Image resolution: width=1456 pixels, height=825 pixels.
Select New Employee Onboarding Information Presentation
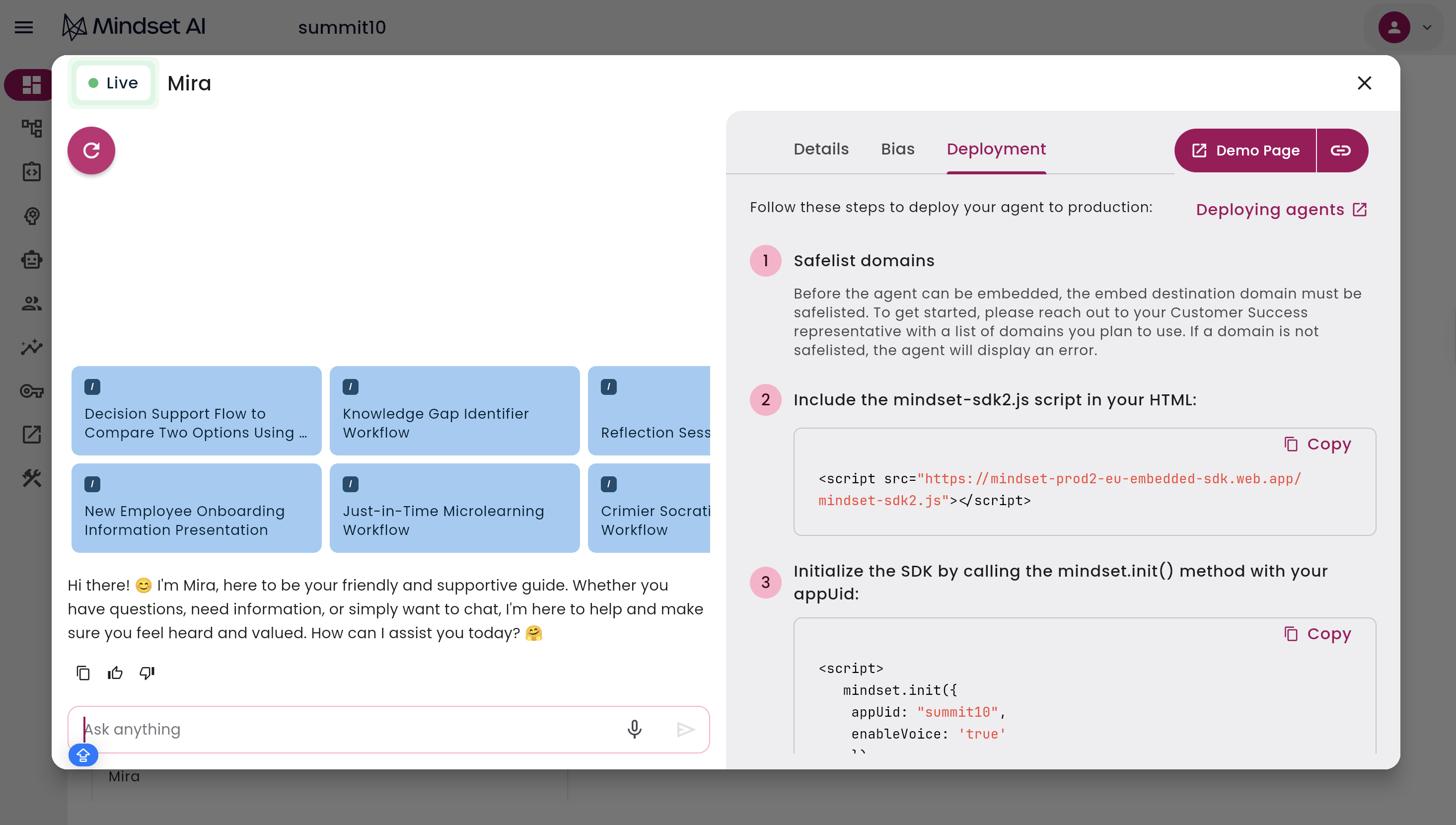197,508
